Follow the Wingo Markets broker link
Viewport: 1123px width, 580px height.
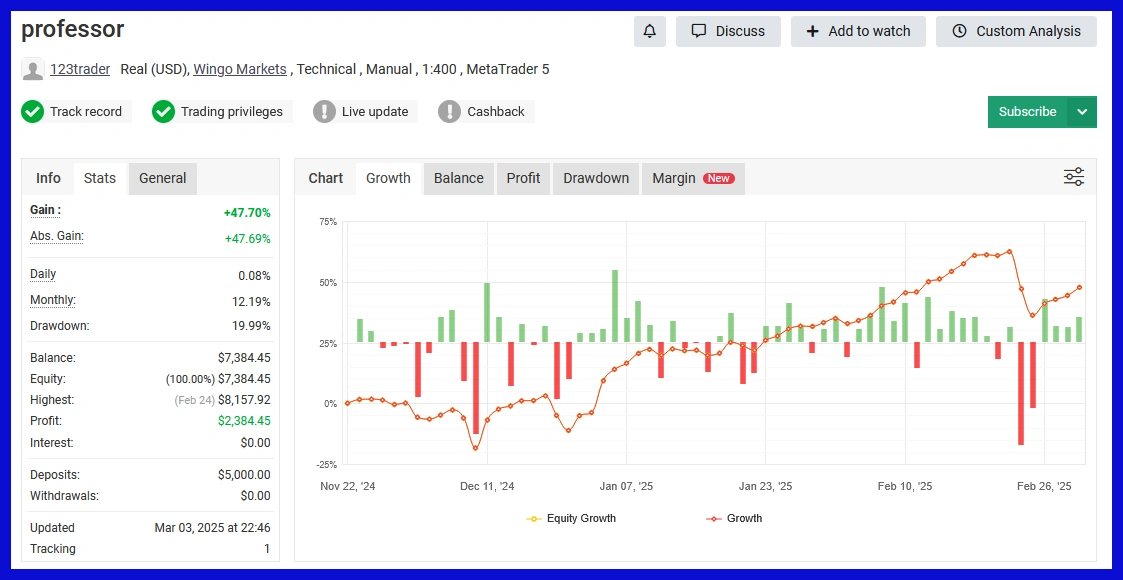240,69
